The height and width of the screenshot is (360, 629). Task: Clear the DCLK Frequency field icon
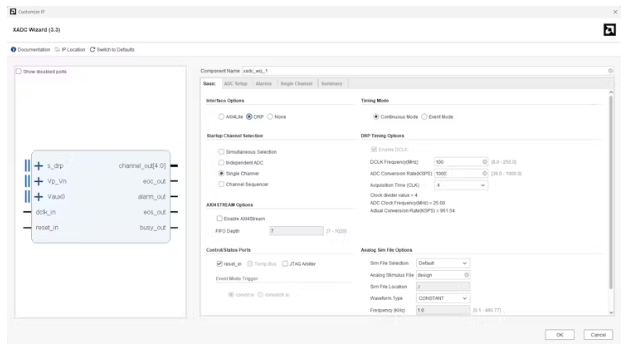click(485, 162)
